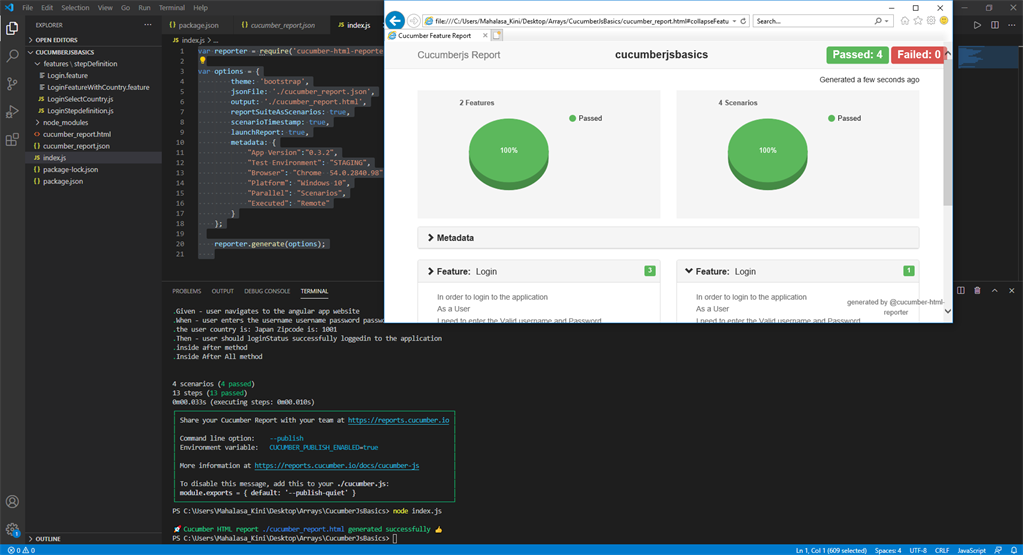The image size is (1023, 555).
Task: Click the green Passed: 4 button
Action: pos(857,55)
